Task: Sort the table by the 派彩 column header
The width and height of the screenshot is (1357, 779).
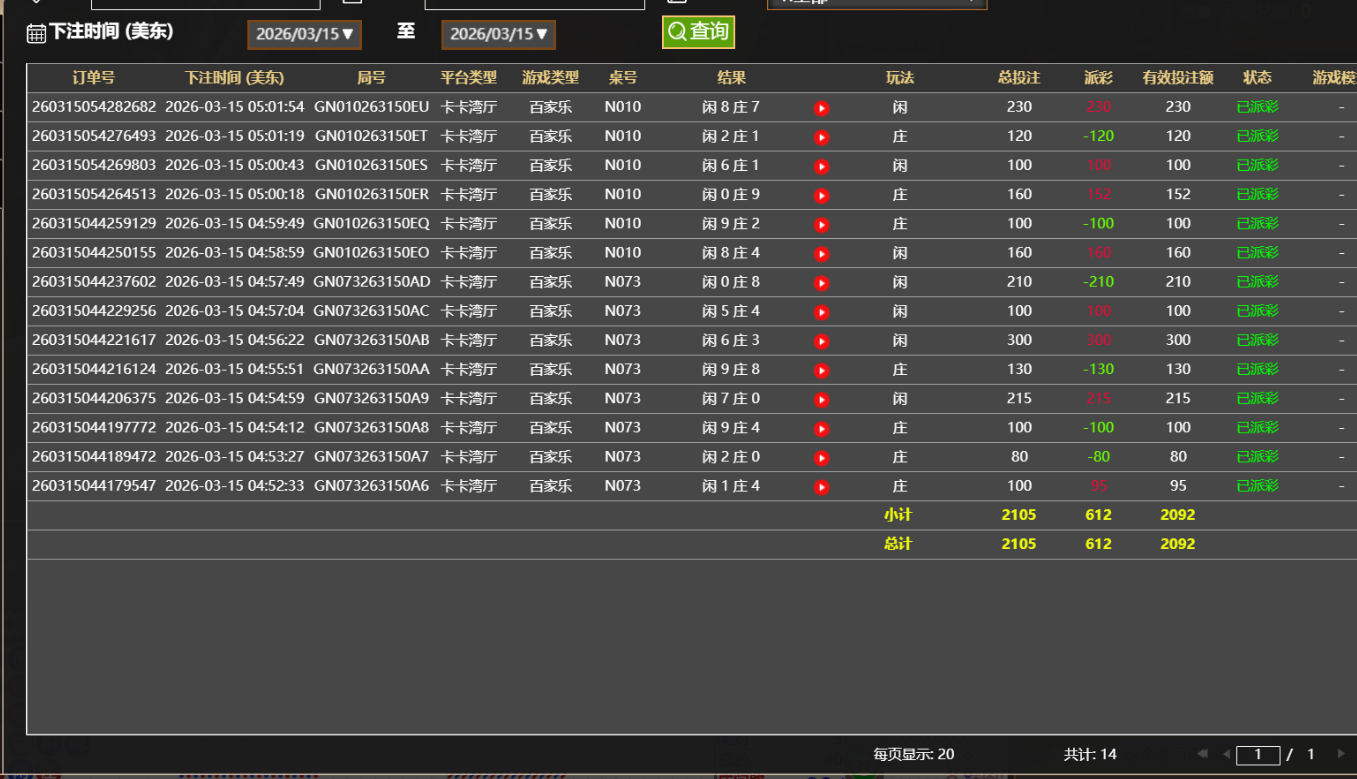Action: click(1097, 77)
